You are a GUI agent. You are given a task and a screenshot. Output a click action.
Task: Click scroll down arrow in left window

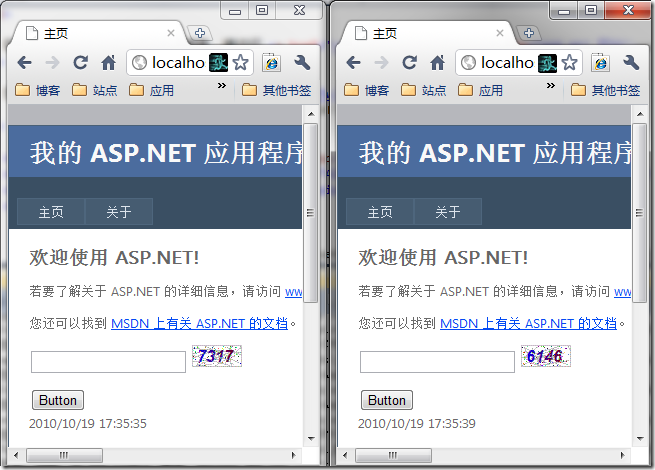[311, 439]
